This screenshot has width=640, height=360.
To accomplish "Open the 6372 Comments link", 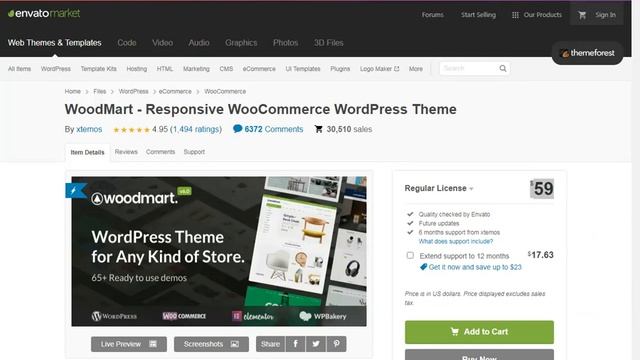I will [274, 129].
